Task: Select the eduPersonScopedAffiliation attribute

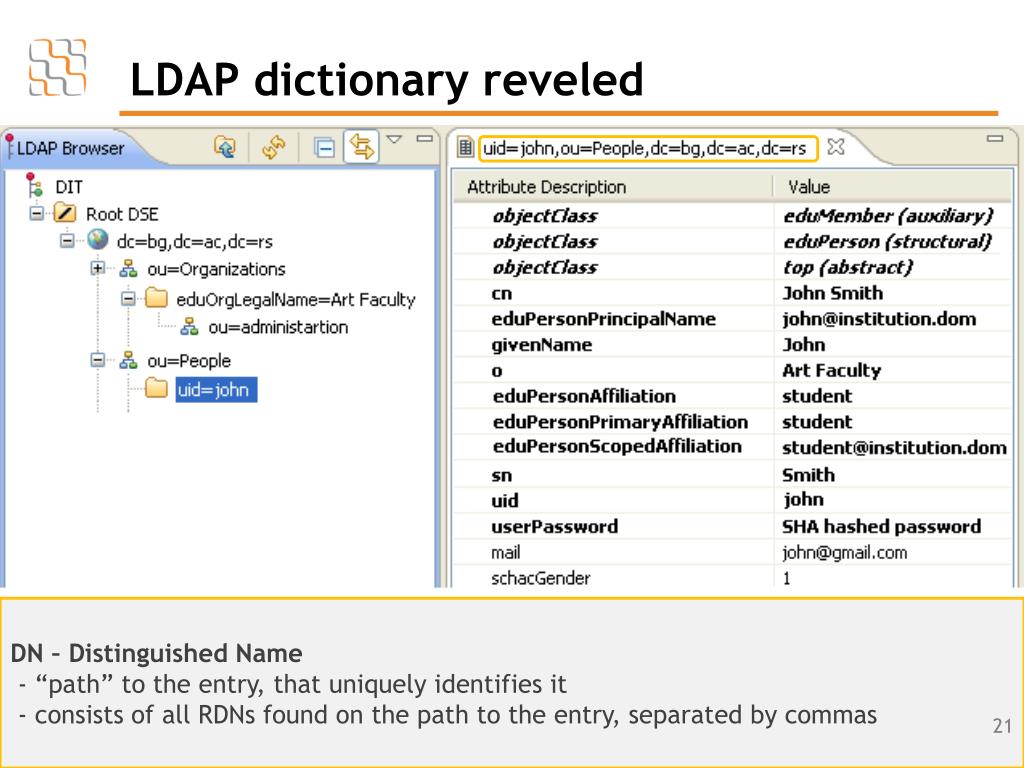Action: pos(617,446)
